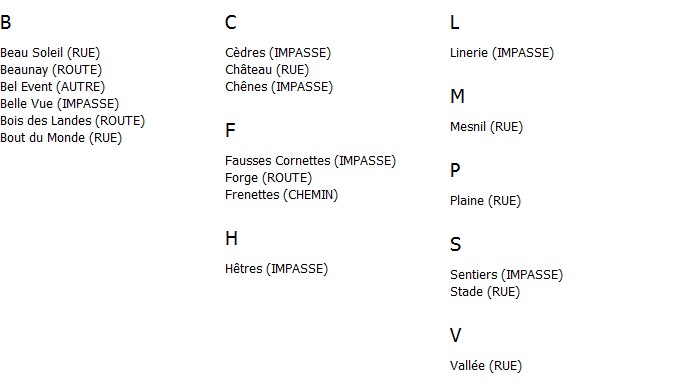Select Plaine (RUE) link

click(486, 201)
